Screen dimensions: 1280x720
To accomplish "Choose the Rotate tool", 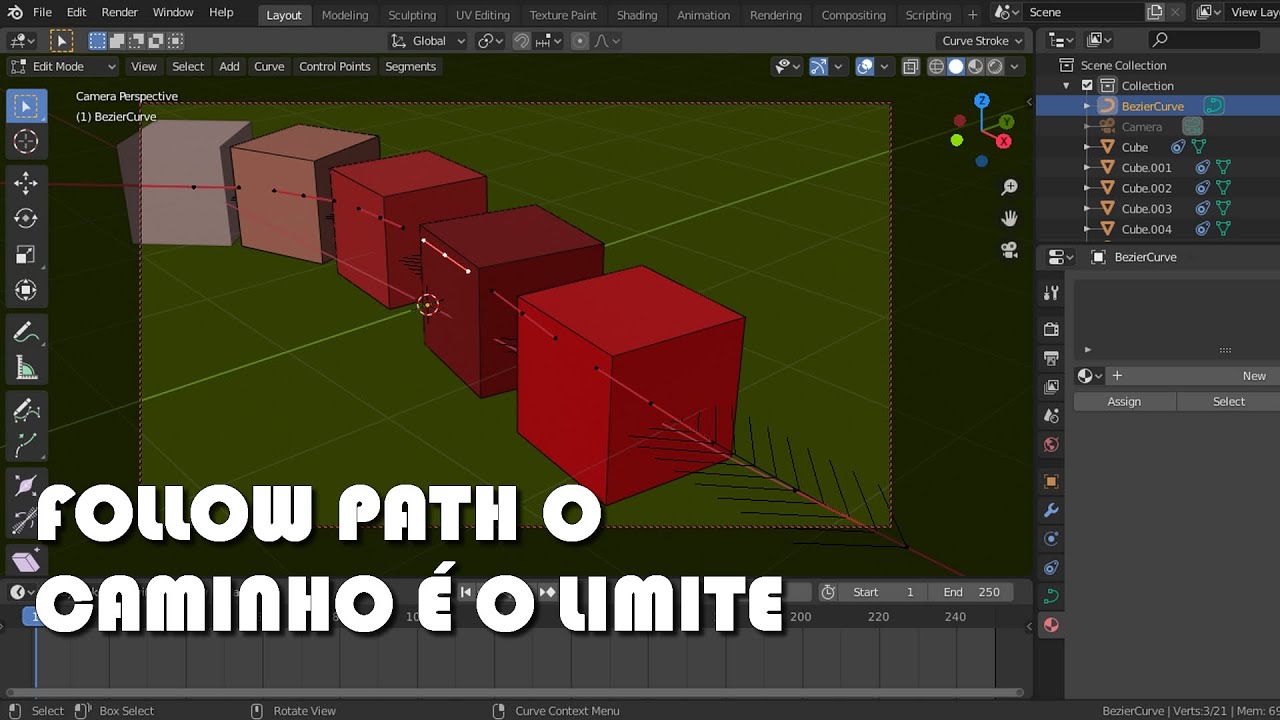I will 26,218.
